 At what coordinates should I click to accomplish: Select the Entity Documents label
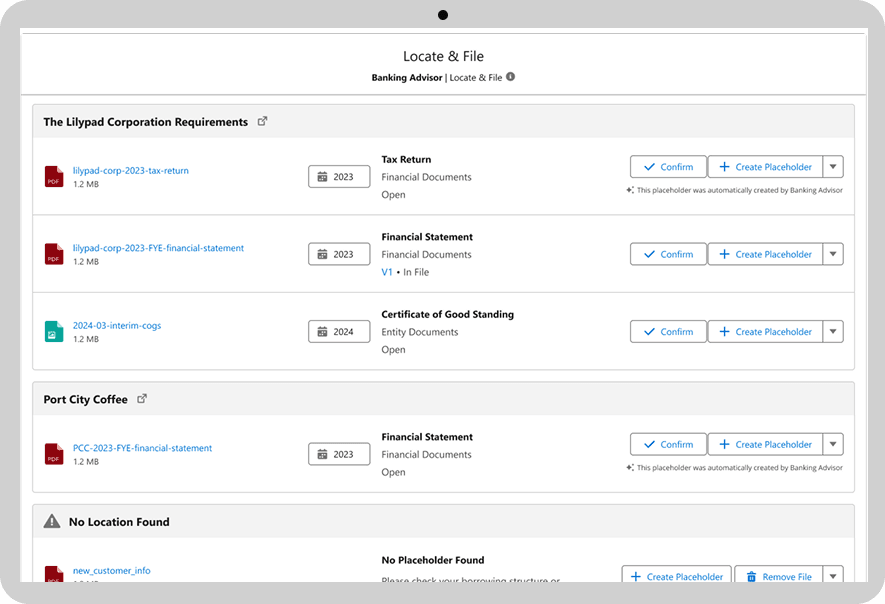coord(420,332)
